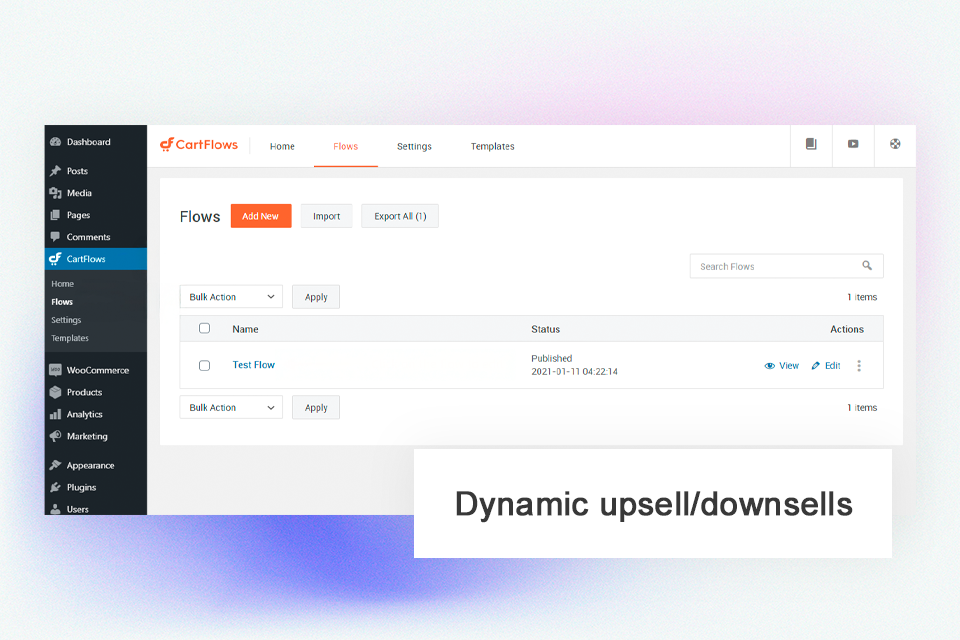This screenshot has width=960, height=640.
Task: Click the top Apply button
Action: click(316, 296)
